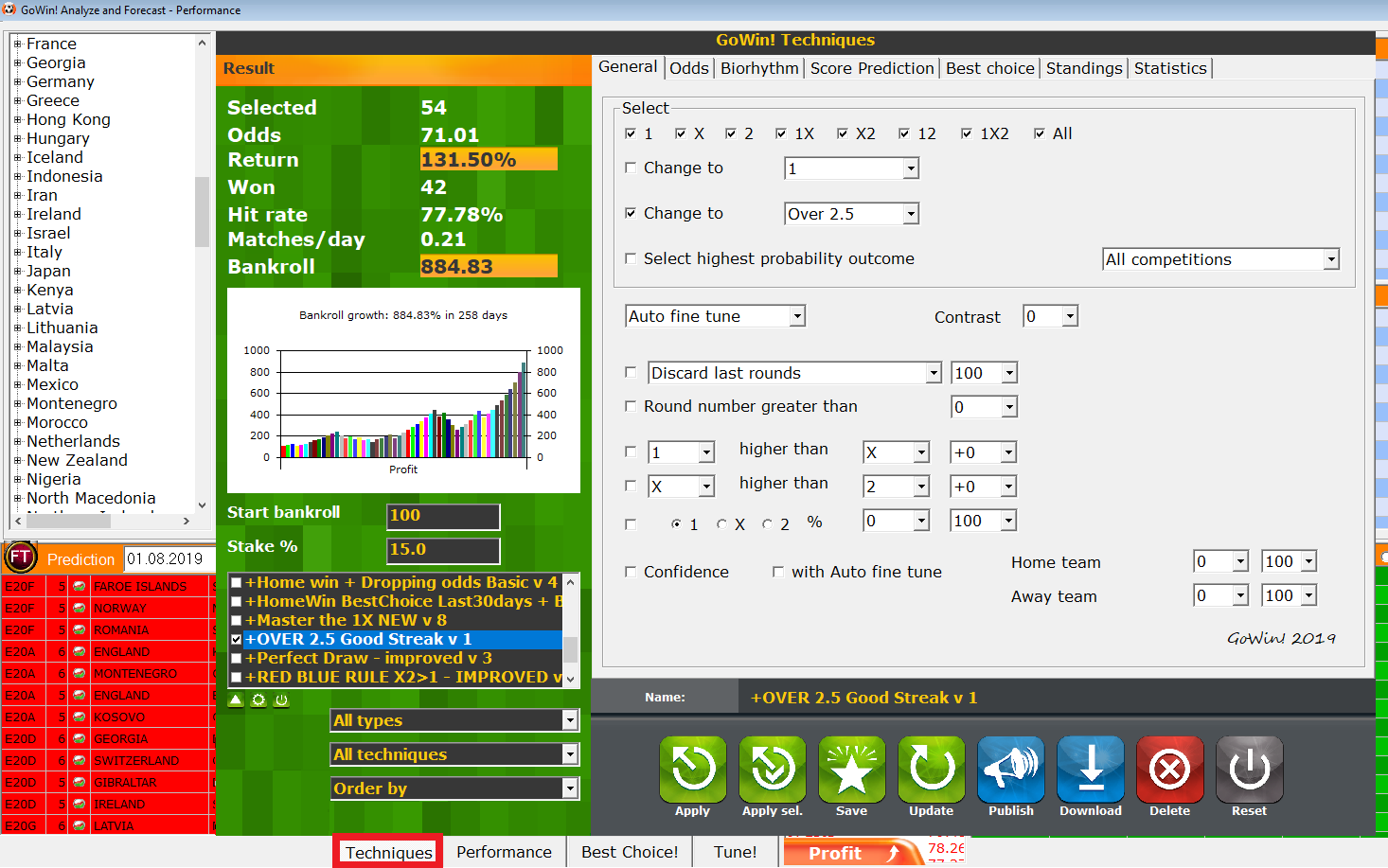This screenshot has height=868, width=1388.
Task: Switch to the Standings tab
Action: coord(1084,68)
